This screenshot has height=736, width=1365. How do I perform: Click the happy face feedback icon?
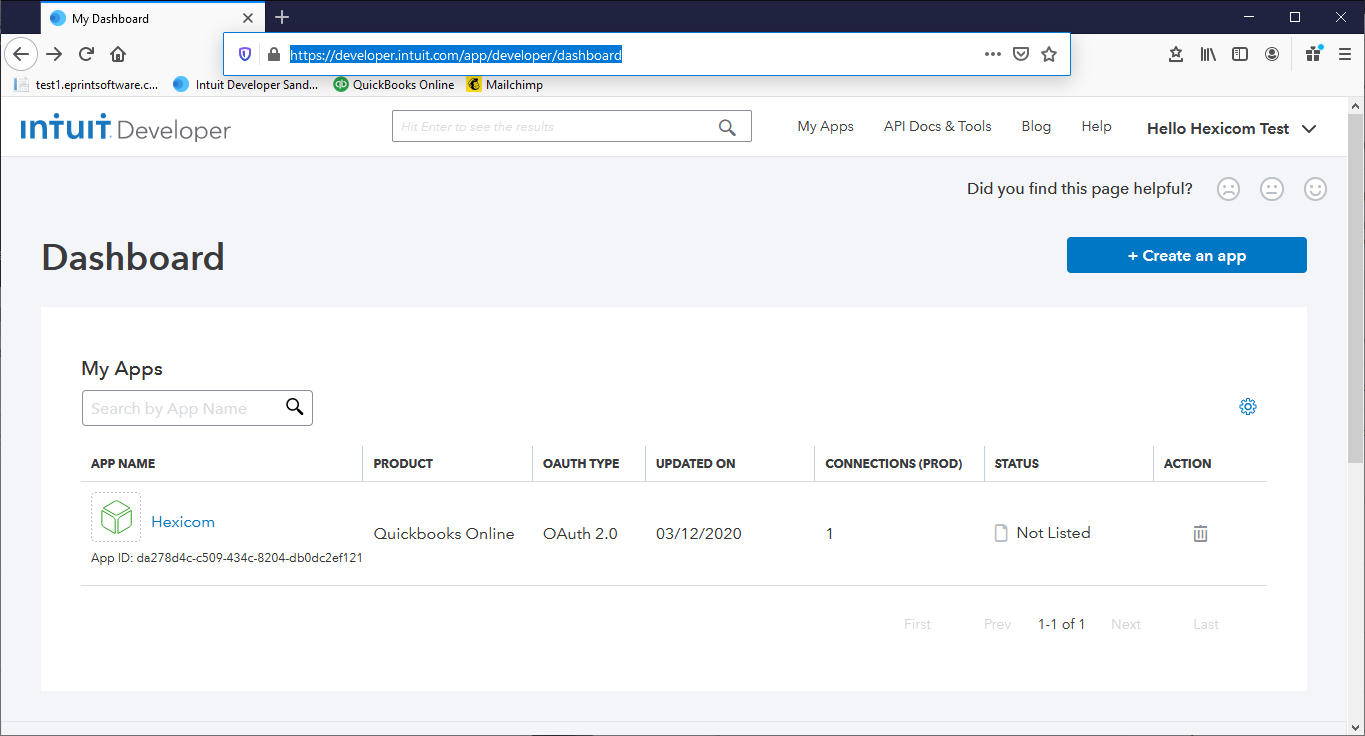(x=1315, y=189)
